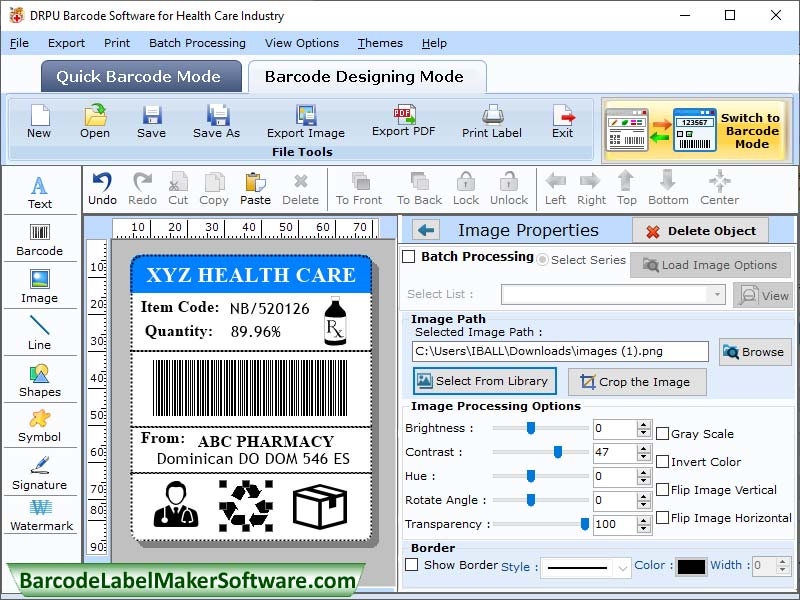Viewport: 800px width, 600px height.
Task: Adjust the Brightness slider
Action: [531, 428]
